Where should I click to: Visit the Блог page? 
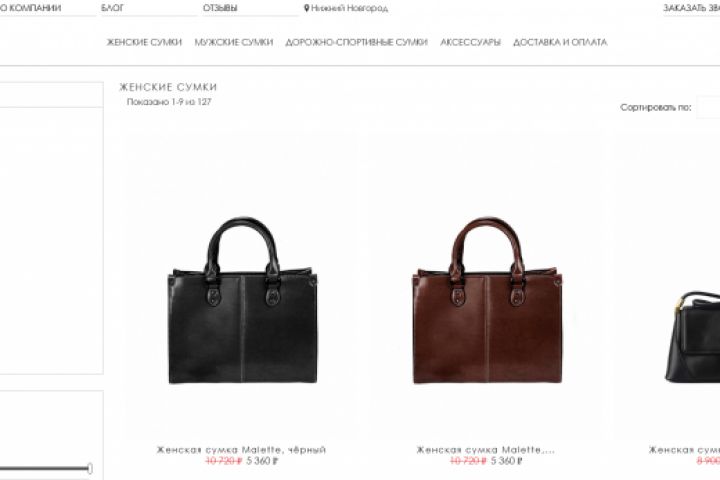pos(112,8)
